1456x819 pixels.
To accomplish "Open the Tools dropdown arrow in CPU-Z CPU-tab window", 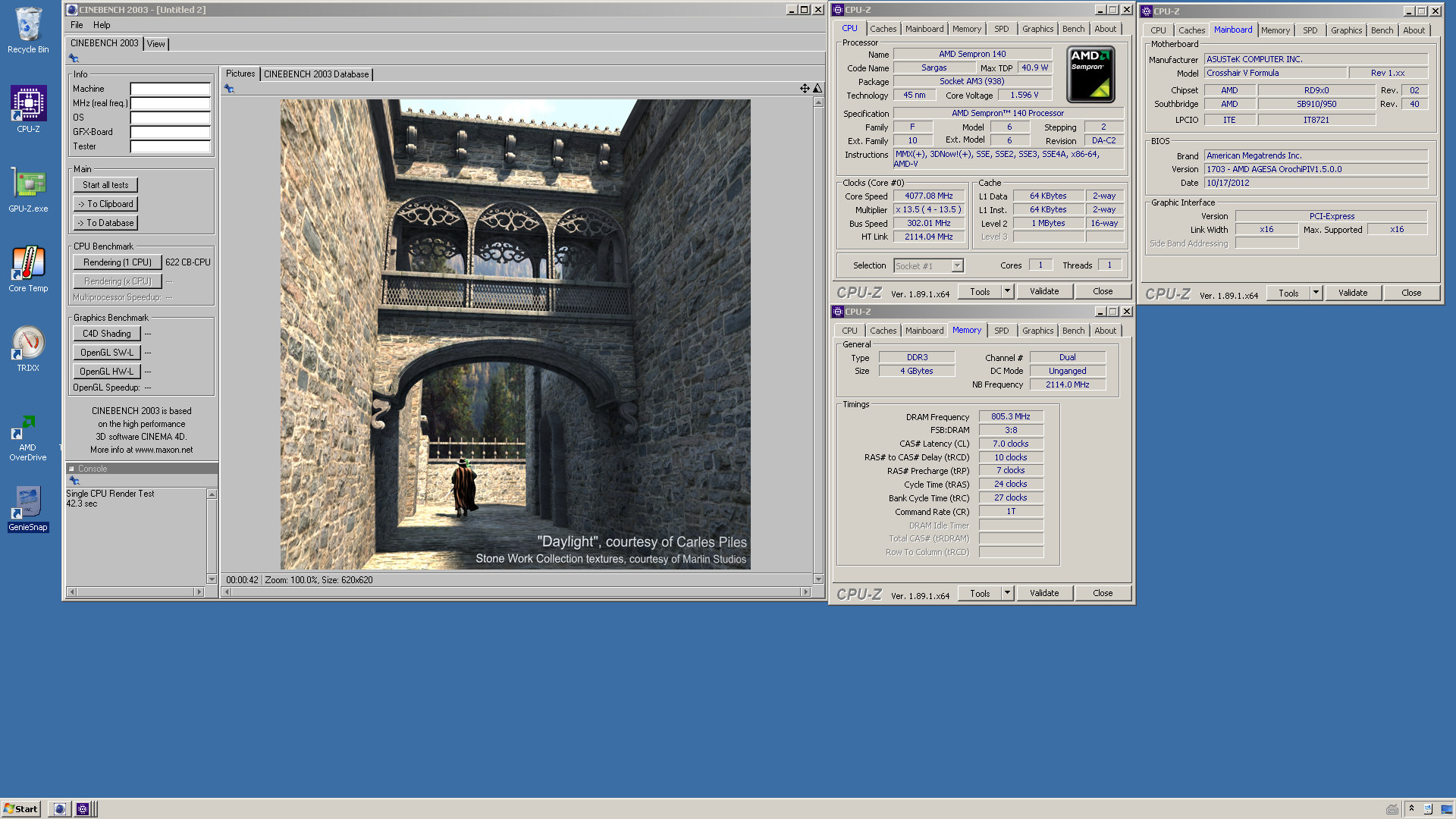I will point(1007,291).
